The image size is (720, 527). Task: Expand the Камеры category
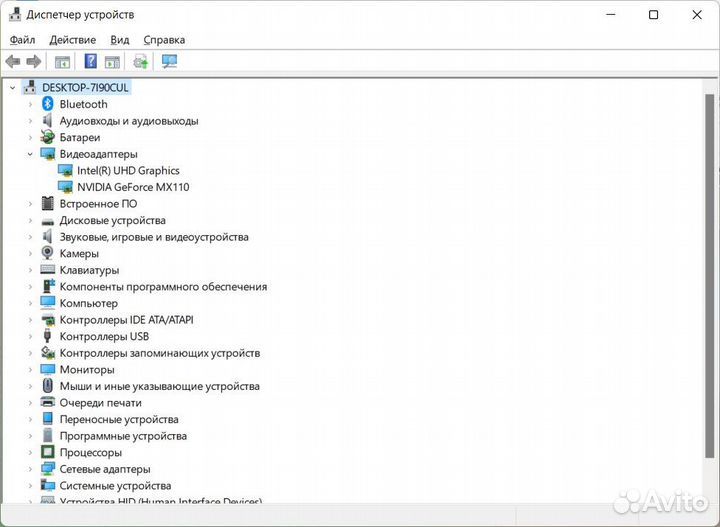(30, 253)
